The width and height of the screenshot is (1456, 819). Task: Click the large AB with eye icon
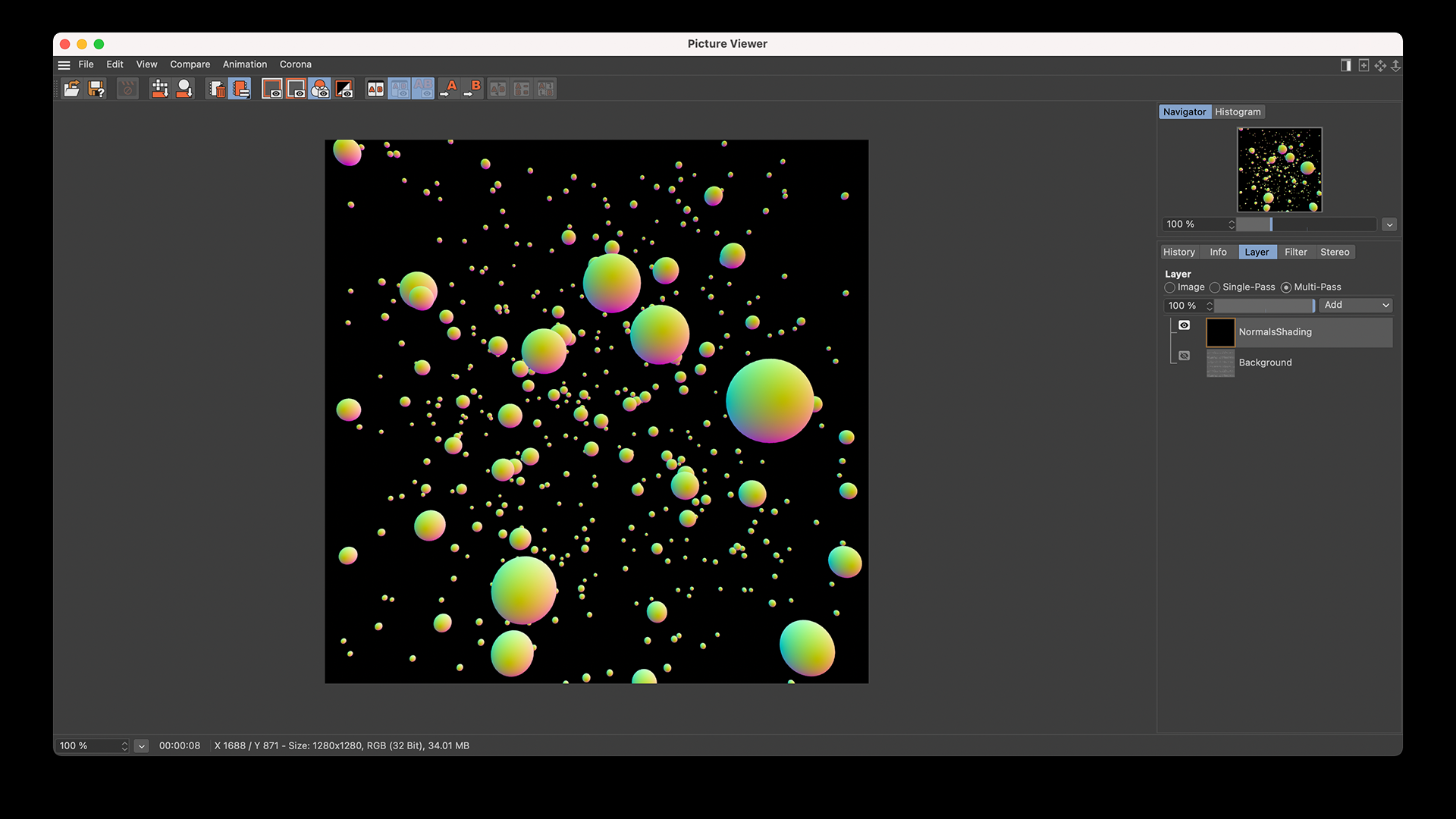(x=423, y=89)
